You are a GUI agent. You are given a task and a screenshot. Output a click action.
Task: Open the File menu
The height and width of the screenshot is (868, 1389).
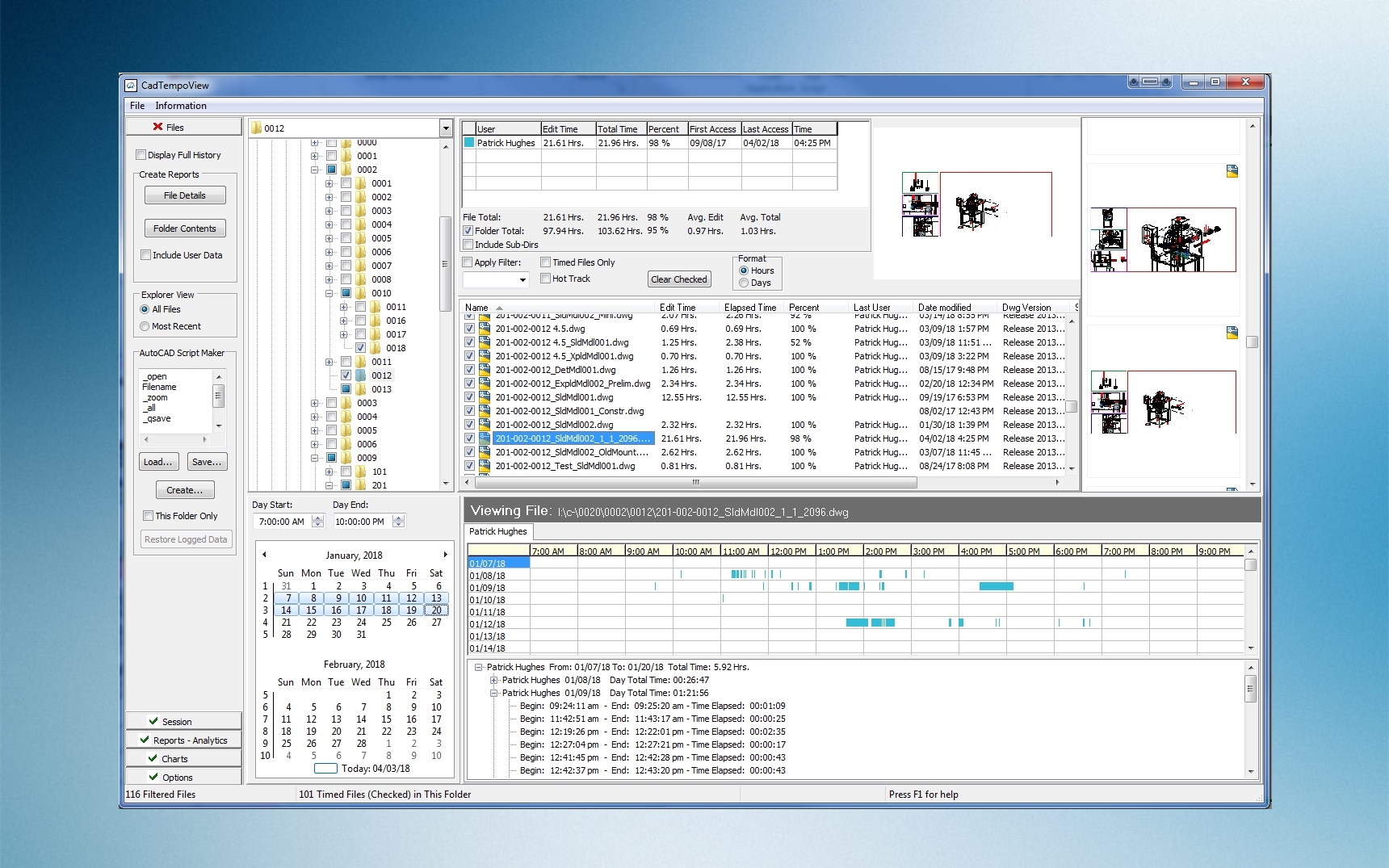tap(137, 106)
